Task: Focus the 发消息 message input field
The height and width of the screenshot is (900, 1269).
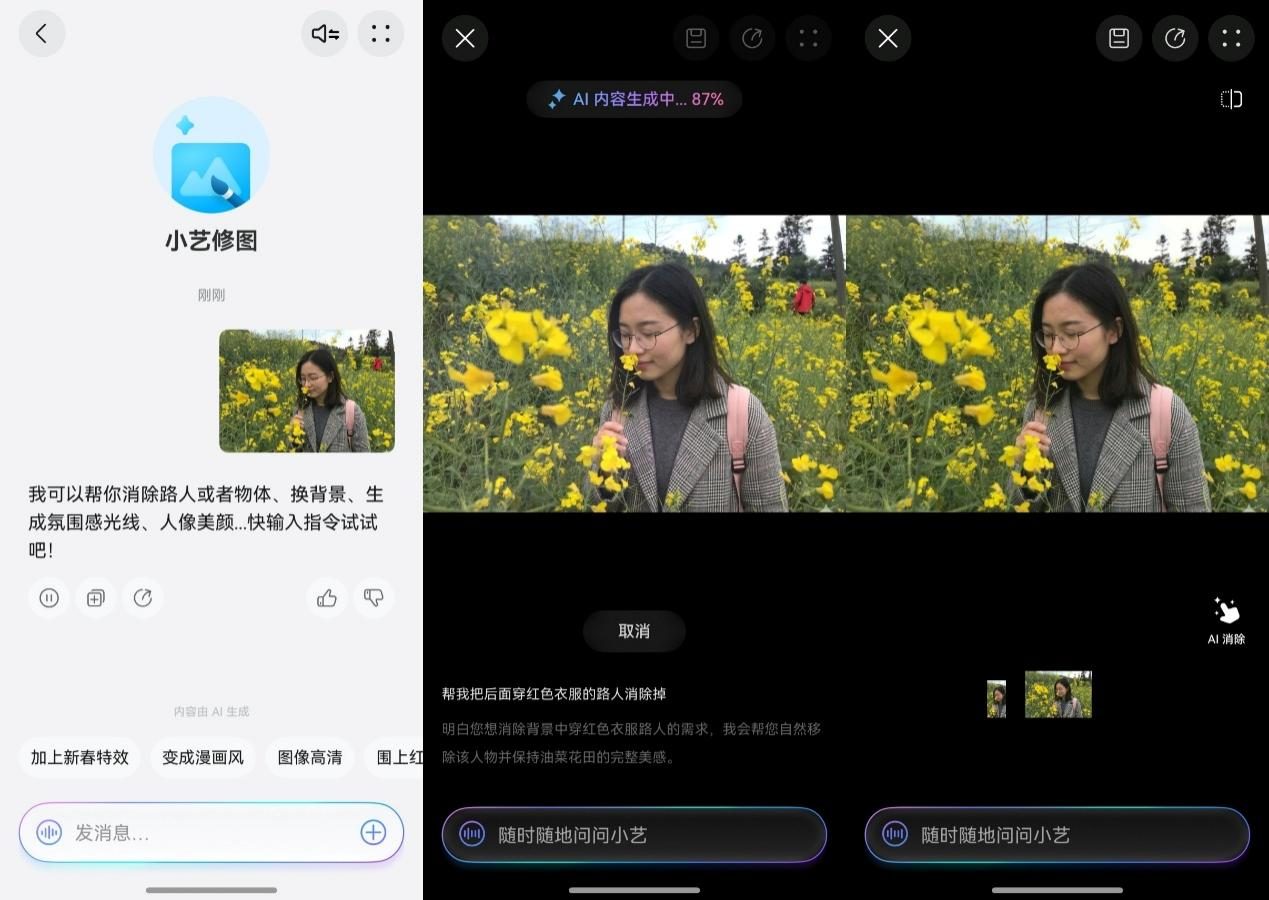Action: coord(211,832)
